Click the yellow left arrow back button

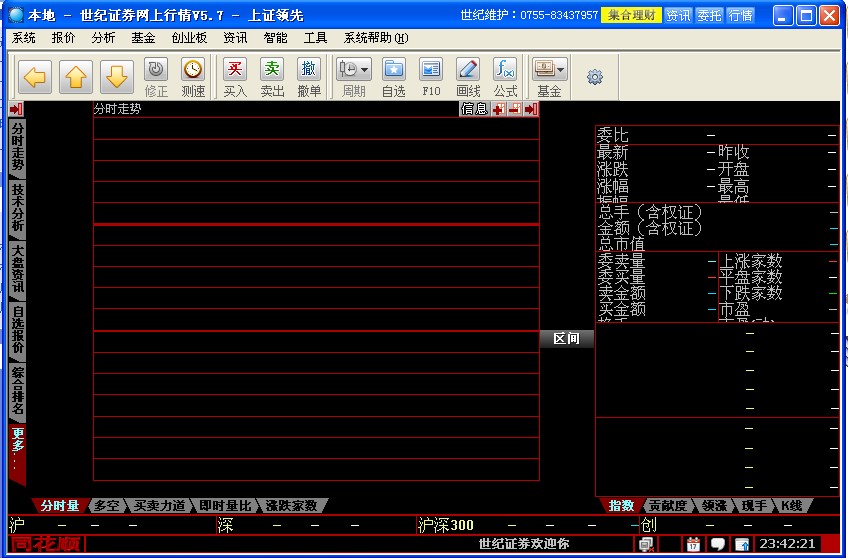pos(36,76)
